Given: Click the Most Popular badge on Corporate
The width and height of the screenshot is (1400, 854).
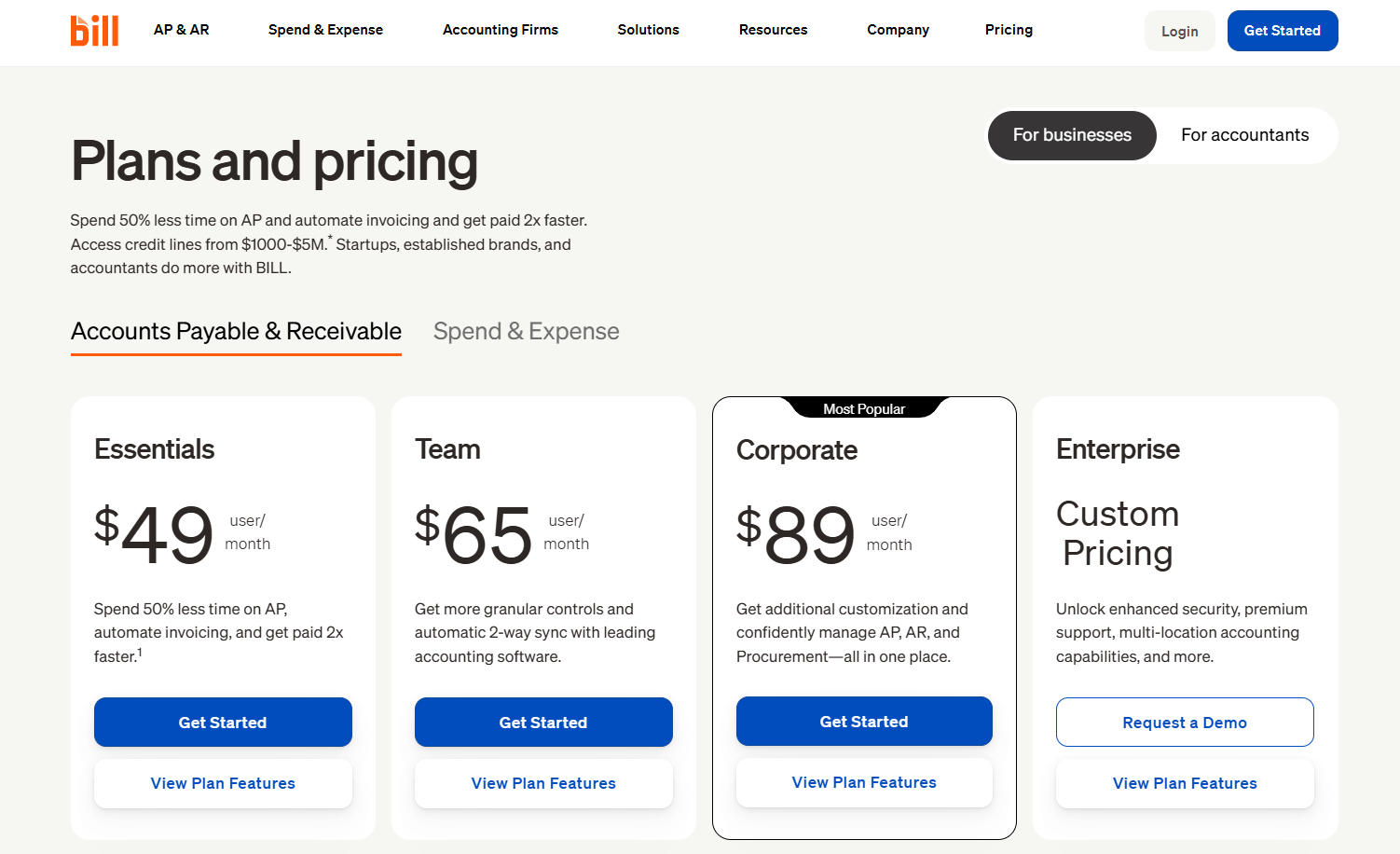Looking at the screenshot, I should coord(864,408).
